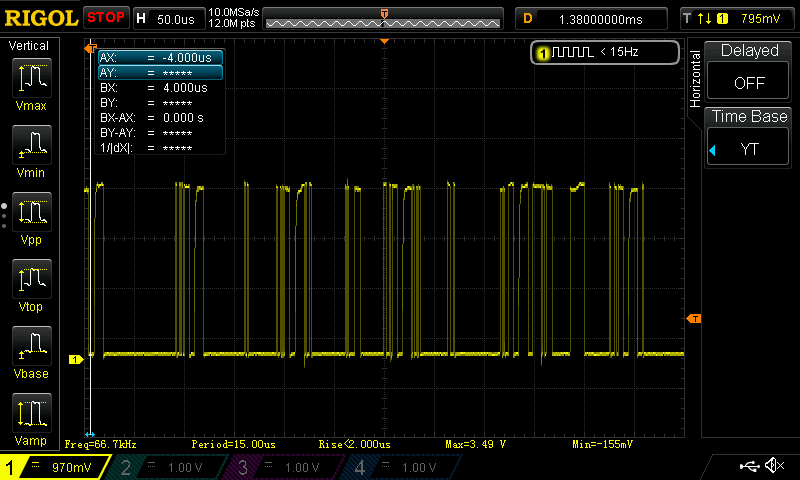Click the cursor marker at bottom of grid
This screenshot has height=480, width=800.
(x=90, y=435)
